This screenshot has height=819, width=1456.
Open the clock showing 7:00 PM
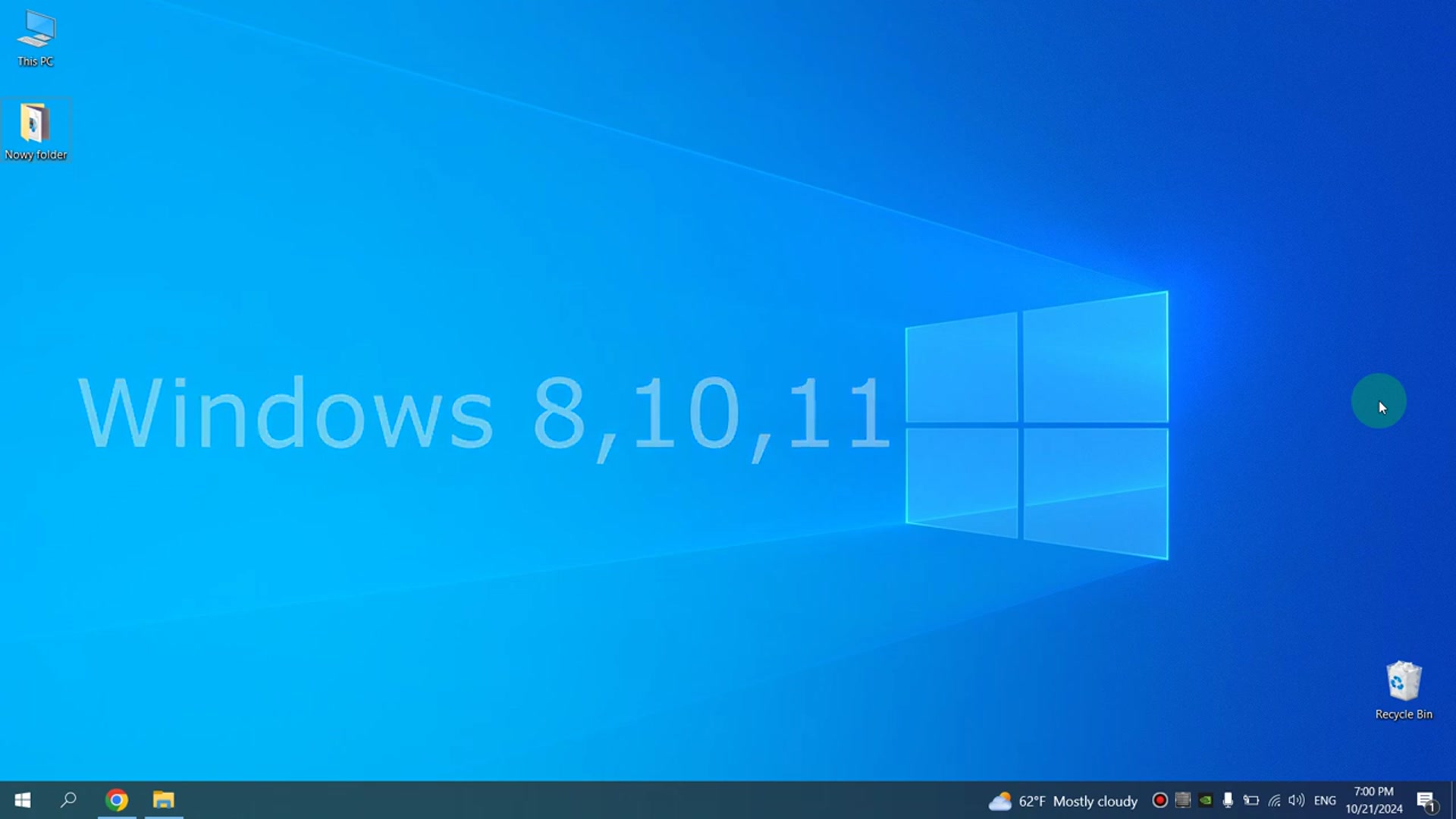(x=1374, y=800)
